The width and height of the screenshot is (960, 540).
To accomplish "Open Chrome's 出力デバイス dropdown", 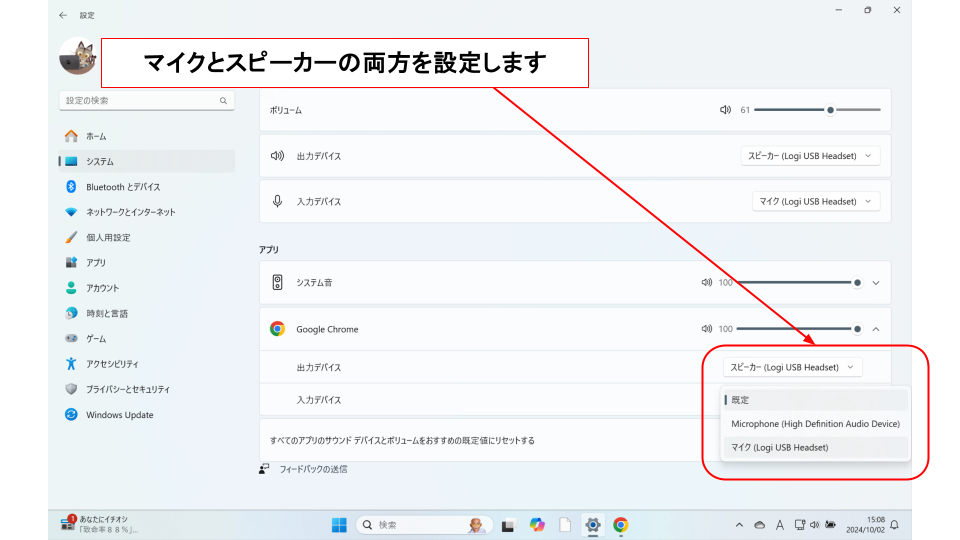I will click(792, 367).
